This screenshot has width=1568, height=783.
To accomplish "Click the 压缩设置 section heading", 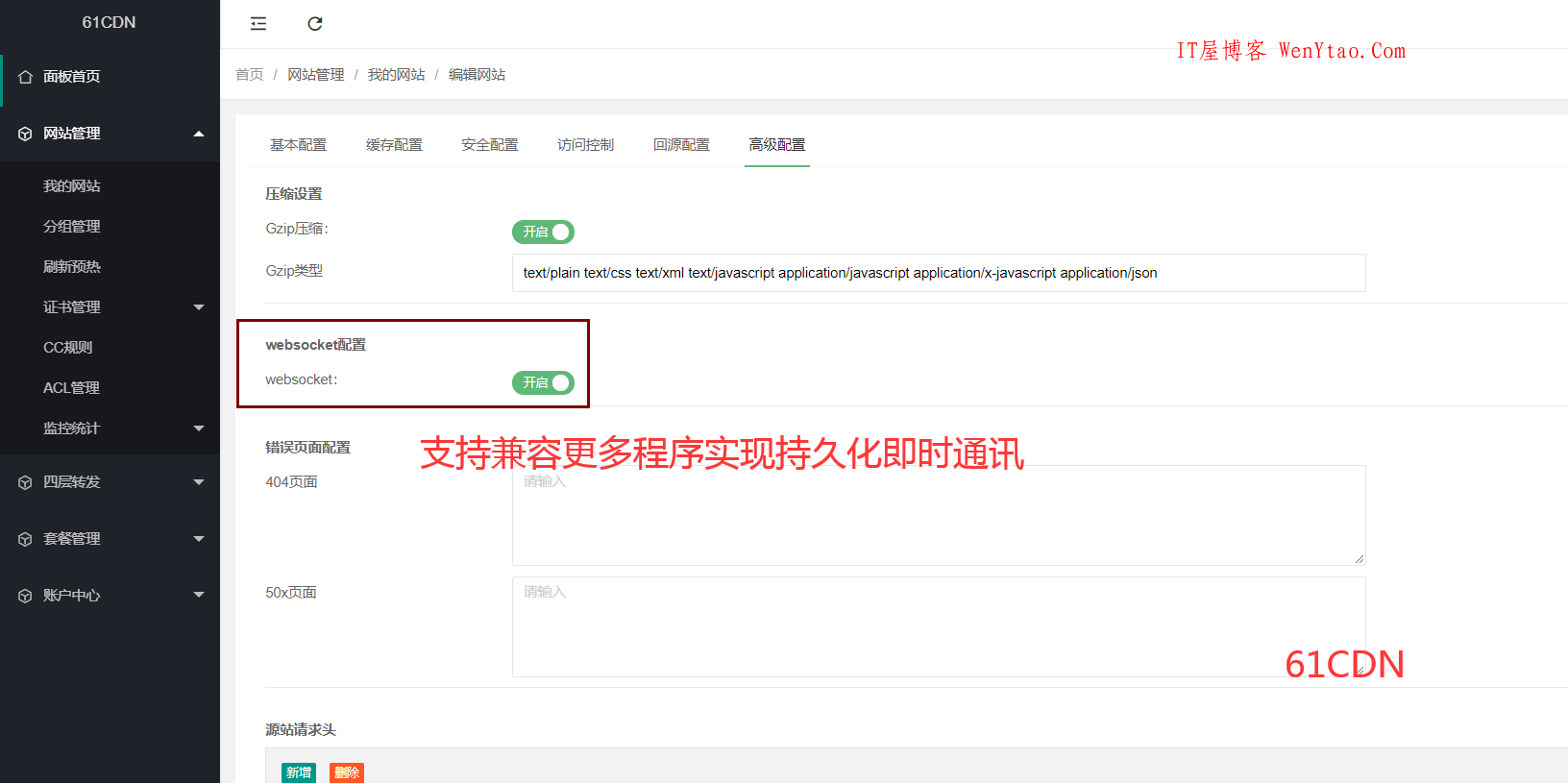I will (x=294, y=194).
